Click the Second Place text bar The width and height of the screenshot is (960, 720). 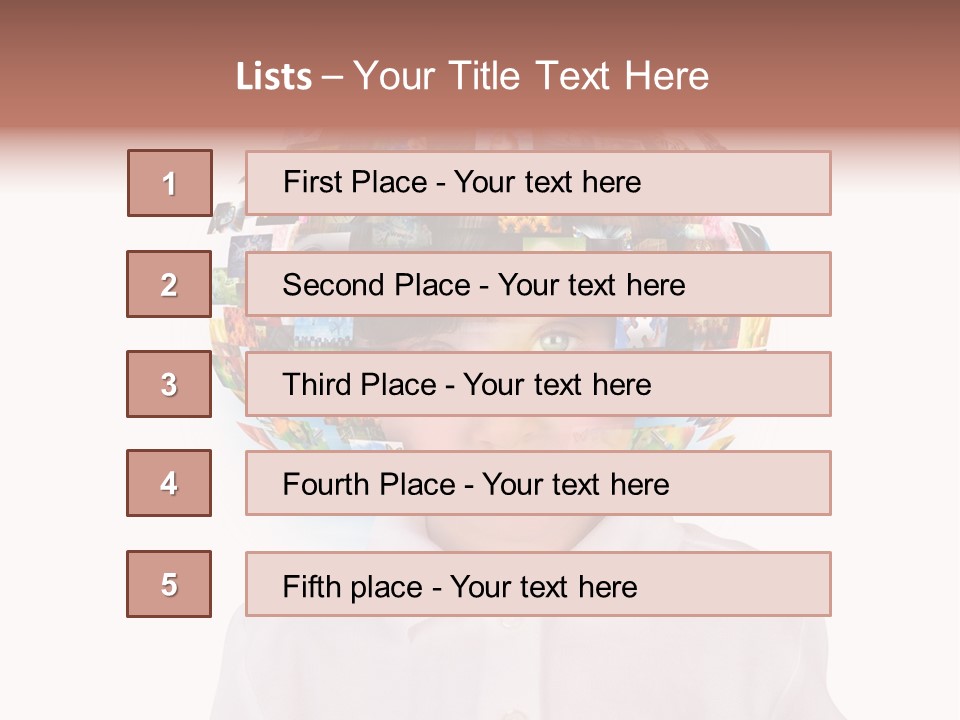tap(538, 284)
